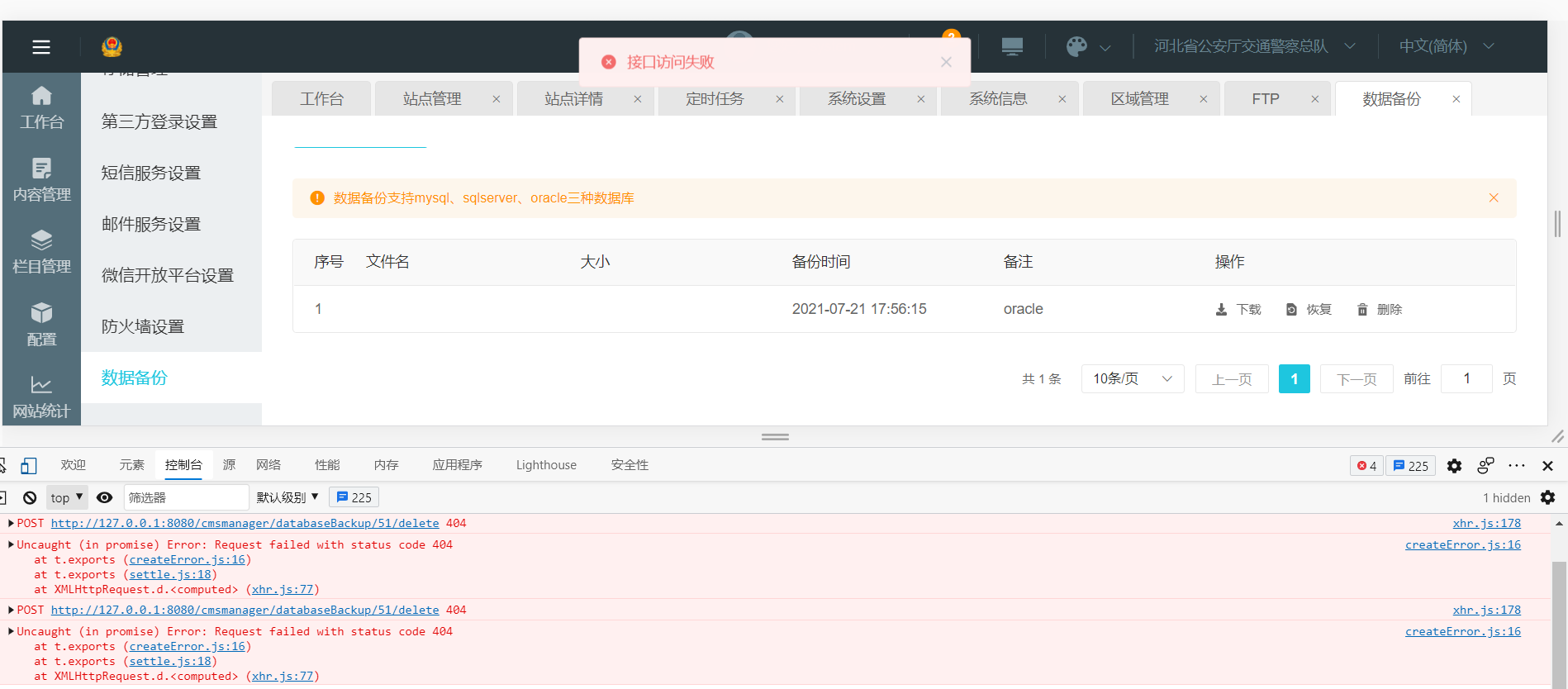Switch to the 站点管理 tab
Image resolution: width=1568 pixels, height=689 pixels.
tap(432, 99)
